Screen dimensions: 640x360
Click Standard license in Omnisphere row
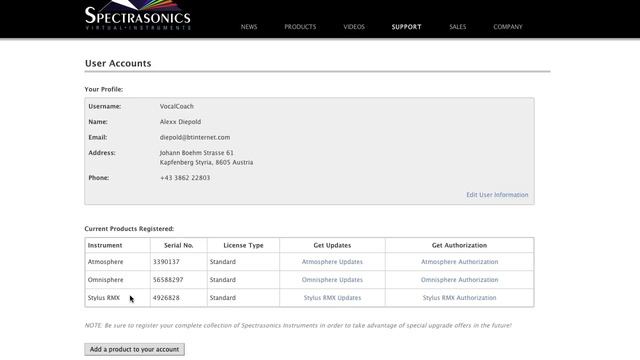click(x=222, y=280)
